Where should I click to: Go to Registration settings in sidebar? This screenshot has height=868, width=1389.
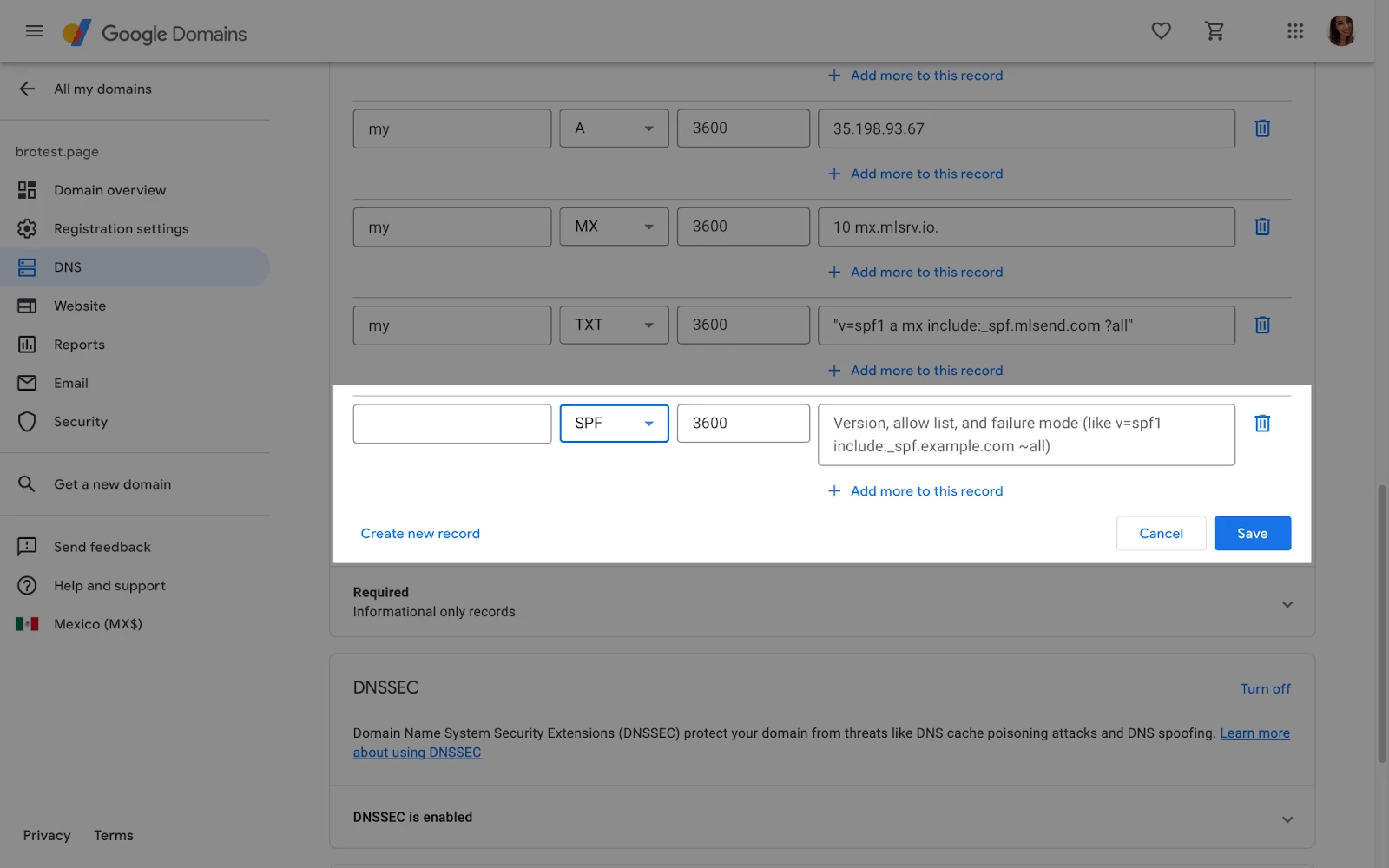(x=121, y=229)
